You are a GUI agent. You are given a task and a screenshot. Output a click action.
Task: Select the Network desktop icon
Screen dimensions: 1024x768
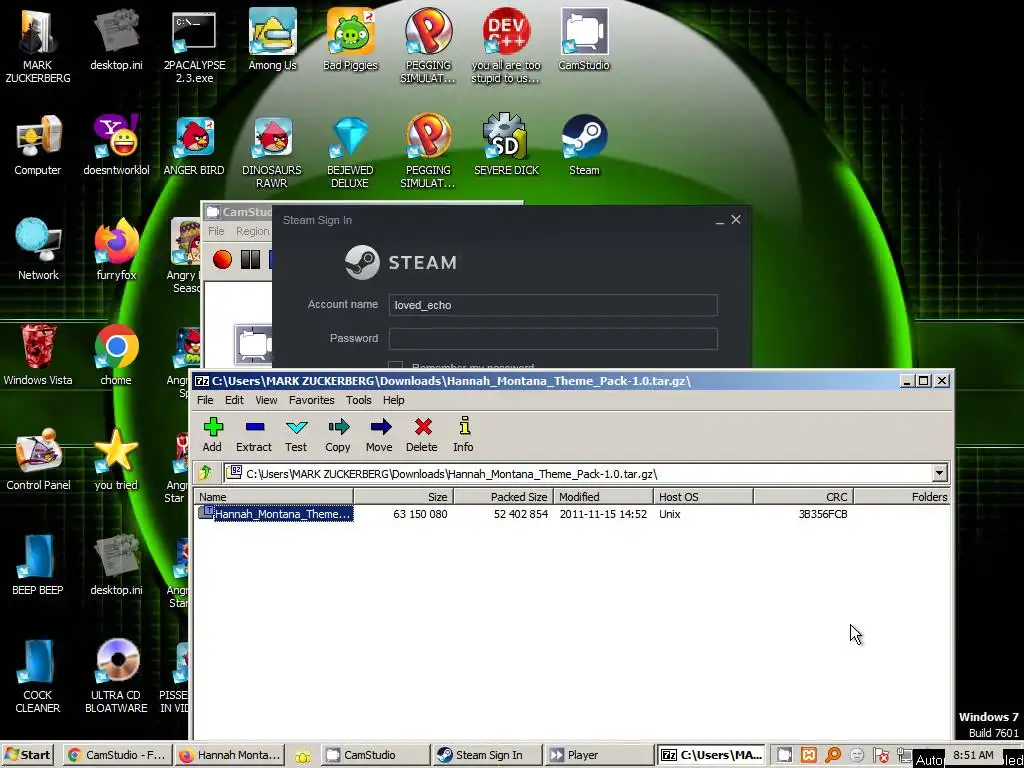click(37, 249)
